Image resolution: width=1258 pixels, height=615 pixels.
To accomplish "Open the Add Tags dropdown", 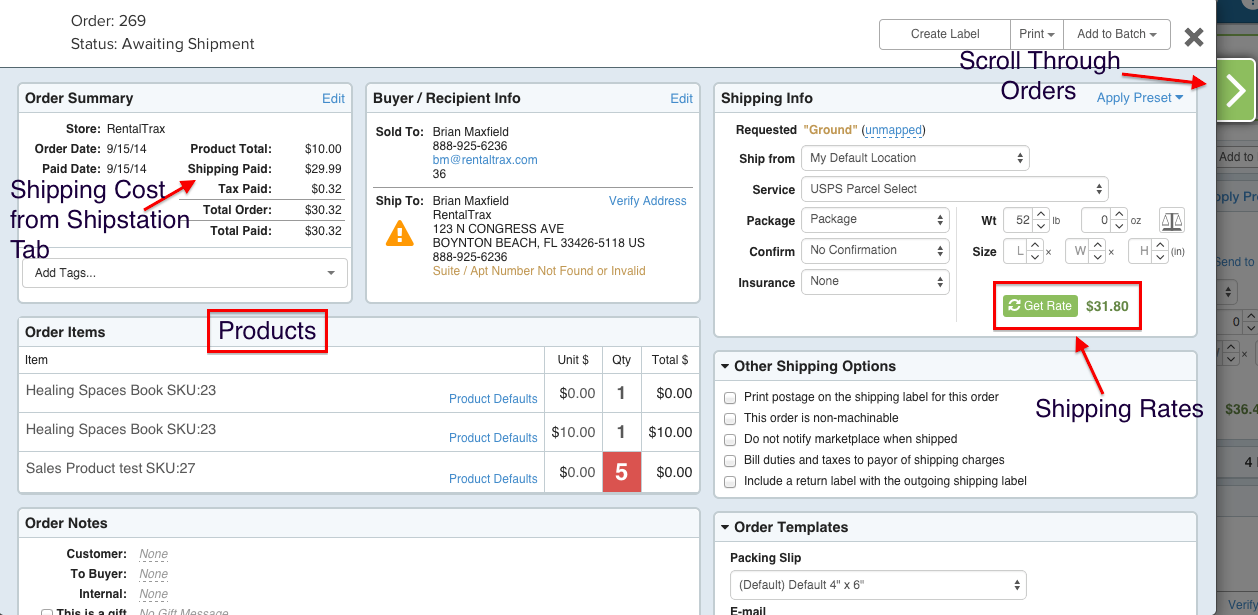I will tap(184, 273).
